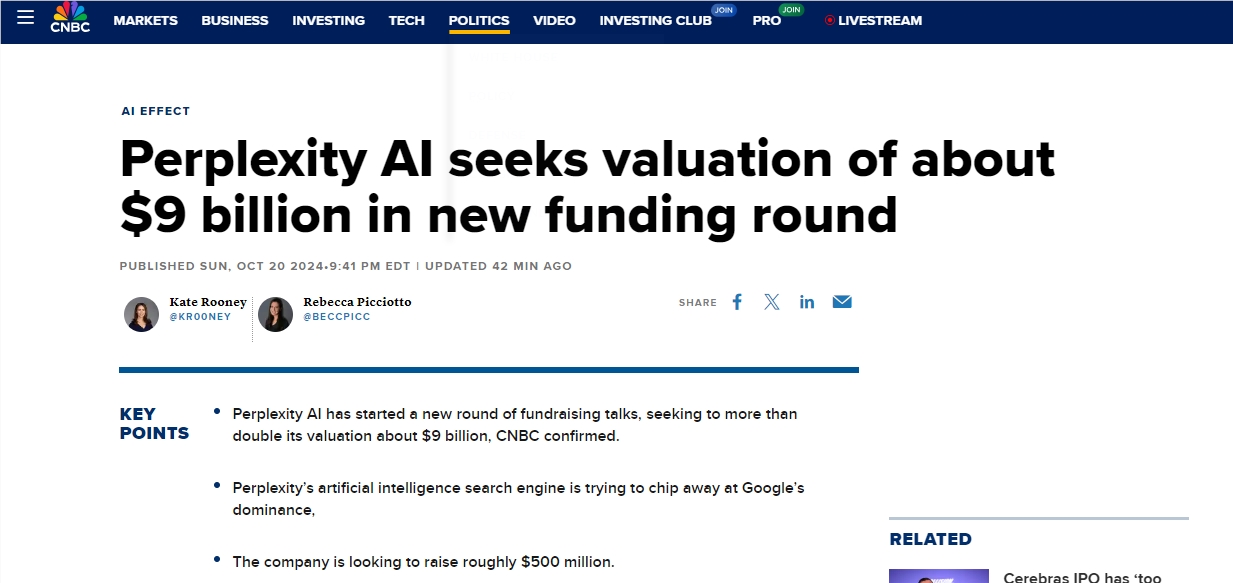Open the Business menu

[235, 20]
